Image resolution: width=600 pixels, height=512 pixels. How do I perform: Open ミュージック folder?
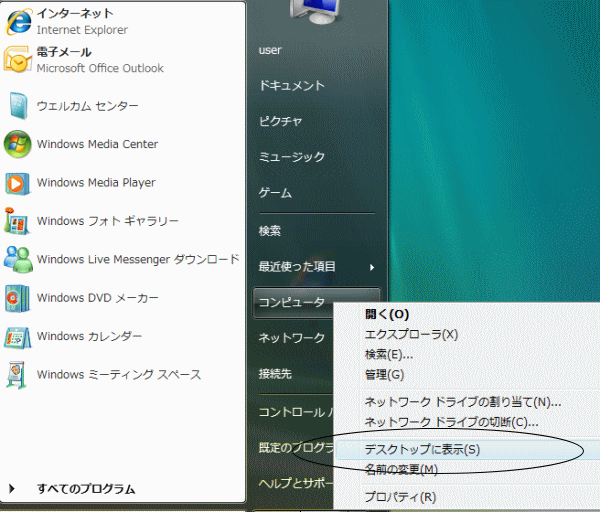pos(292,157)
